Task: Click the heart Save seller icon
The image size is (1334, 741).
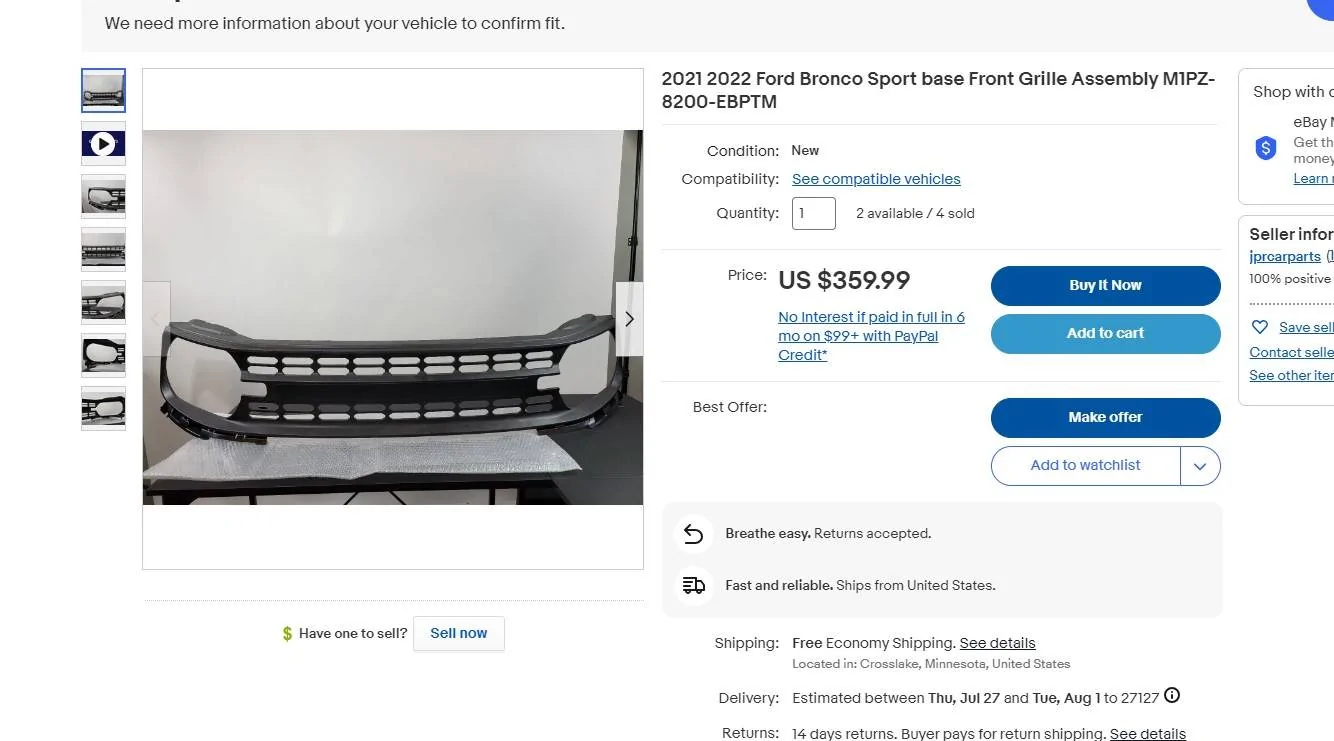Action: pos(1260,327)
